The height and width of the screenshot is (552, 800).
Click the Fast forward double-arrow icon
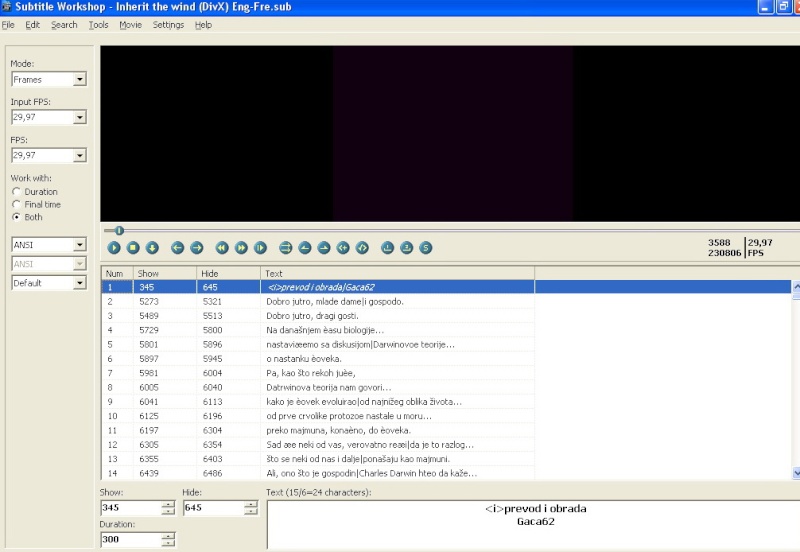(x=241, y=248)
